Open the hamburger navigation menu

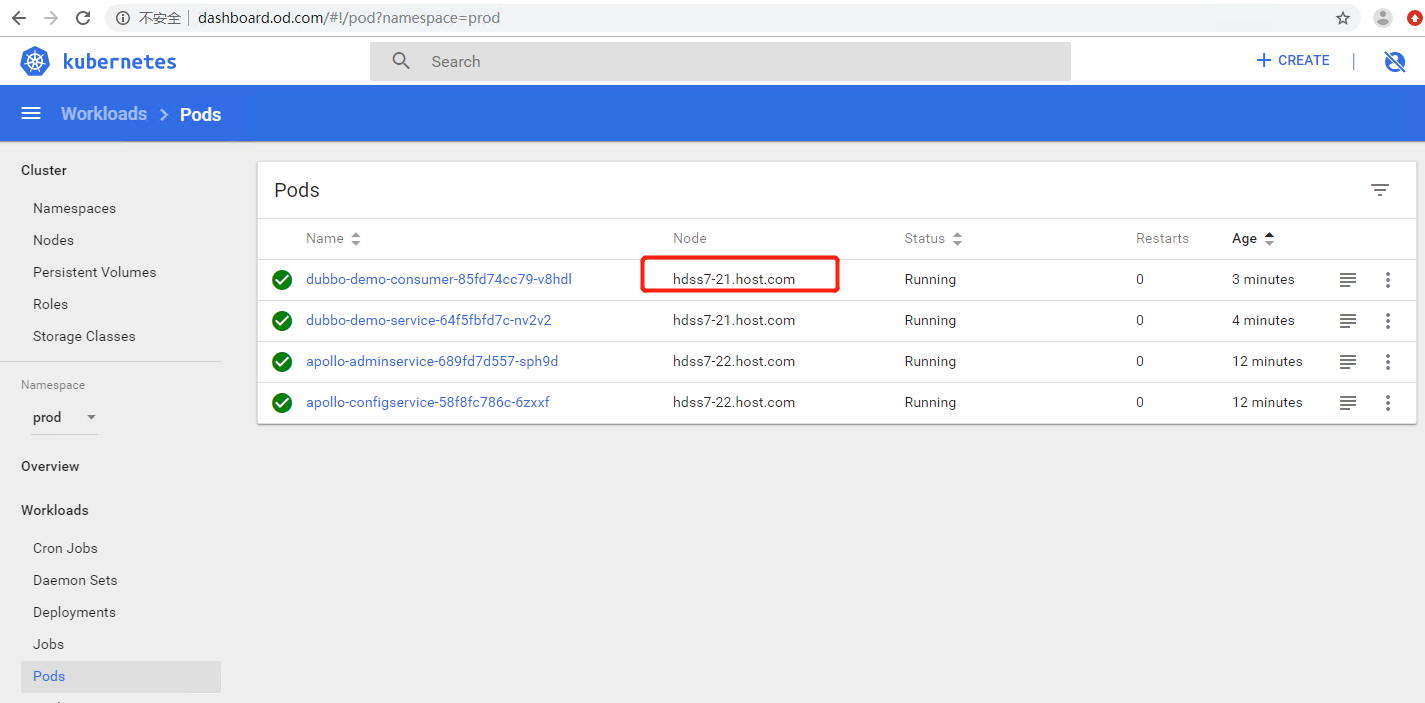(x=31, y=114)
